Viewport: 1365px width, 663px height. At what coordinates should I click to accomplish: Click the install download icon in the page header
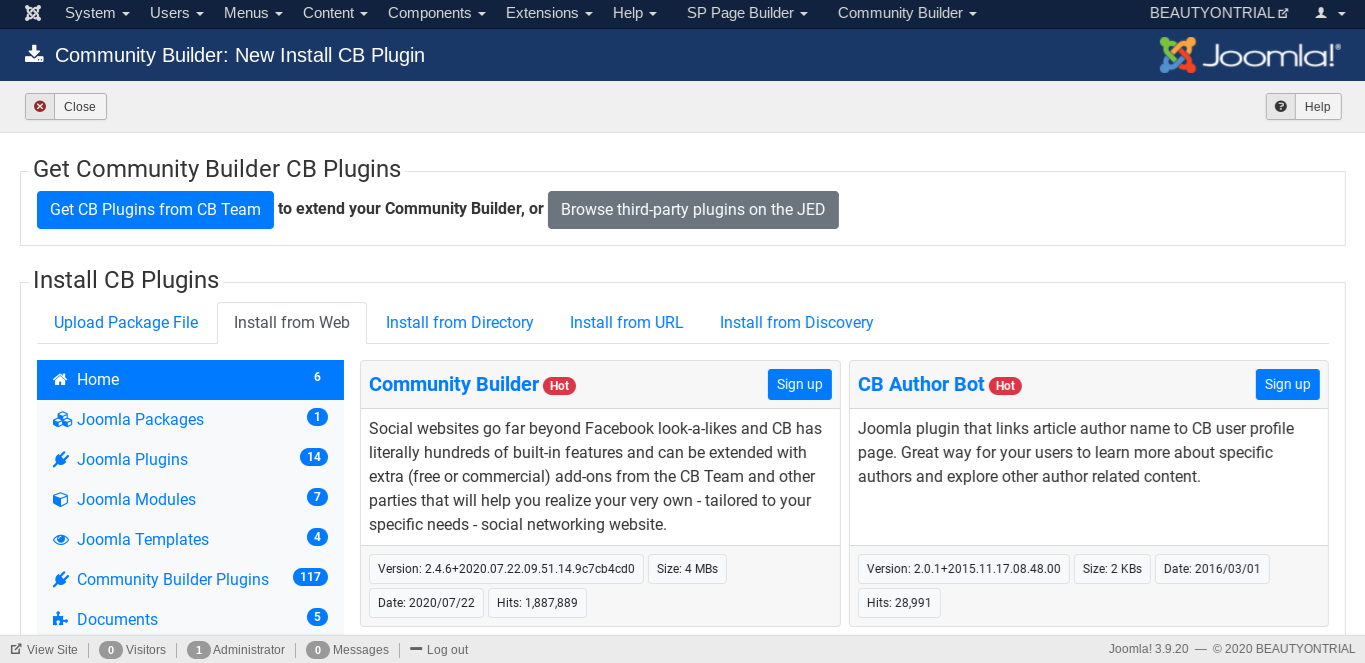tap(35, 54)
